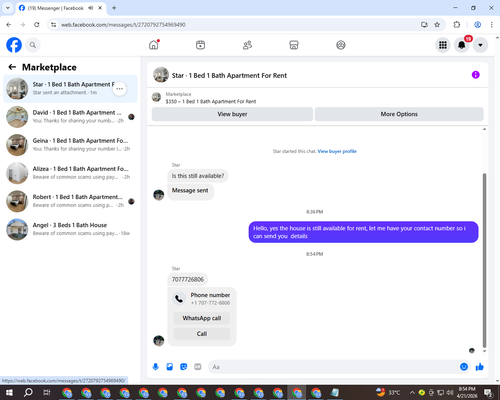Open the Windows Start menu

[x=9, y=392]
